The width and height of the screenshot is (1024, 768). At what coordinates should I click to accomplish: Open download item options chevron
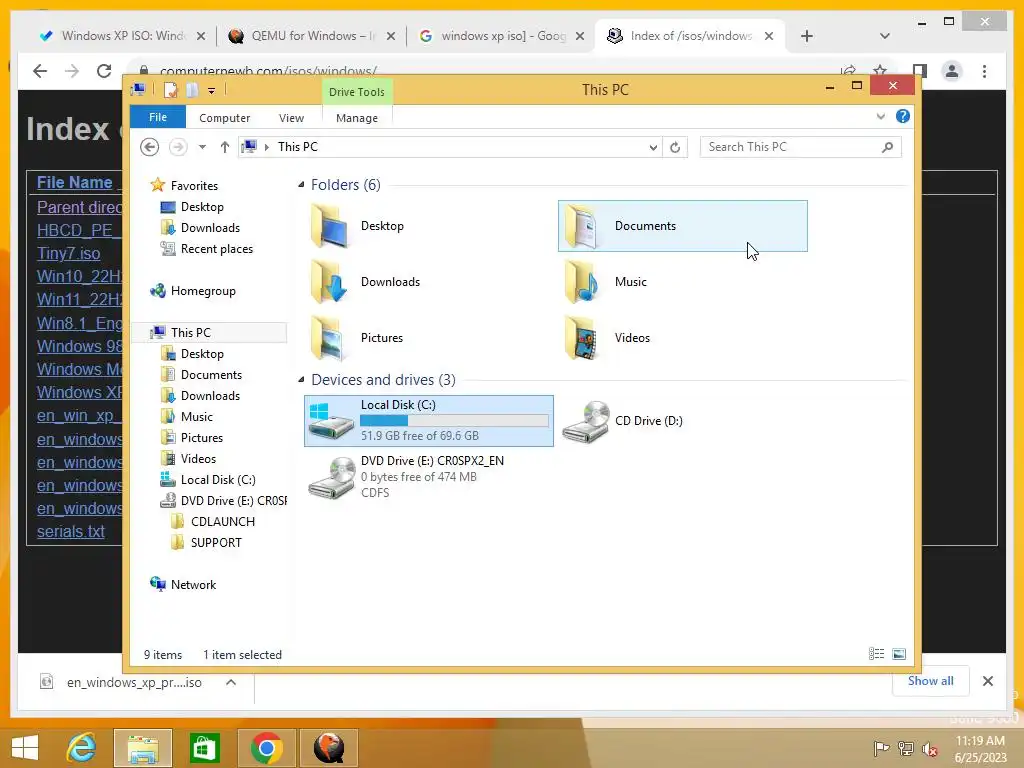[231, 682]
